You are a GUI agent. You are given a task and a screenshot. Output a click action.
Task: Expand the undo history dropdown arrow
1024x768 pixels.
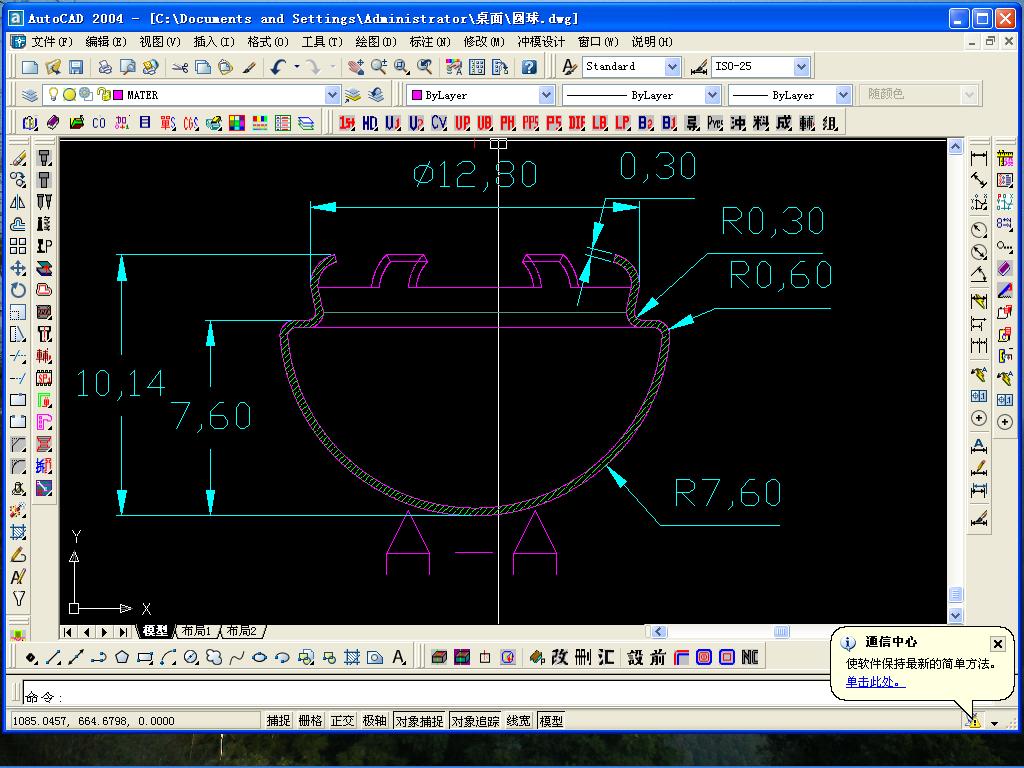click(296, 67)
